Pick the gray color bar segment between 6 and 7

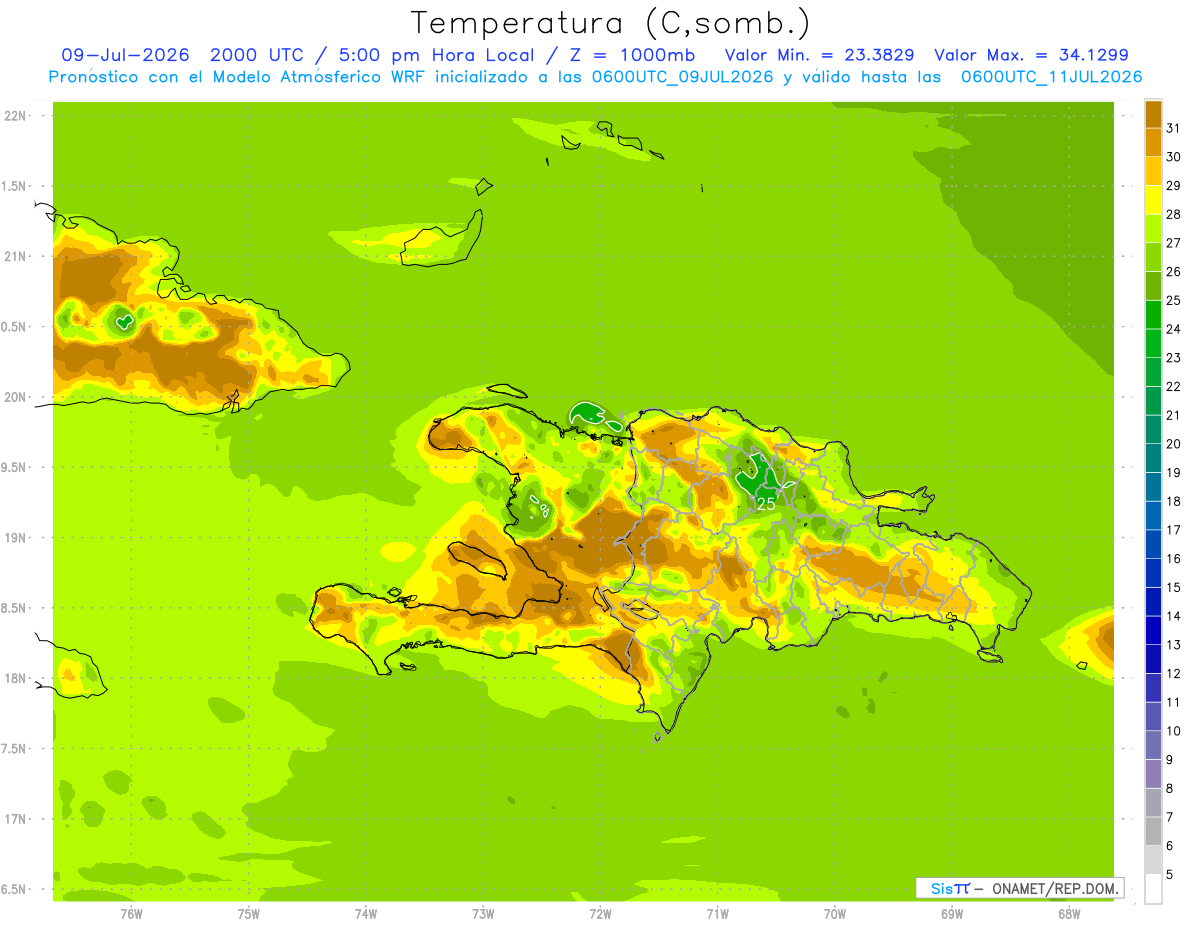(x=1153, y=832)
